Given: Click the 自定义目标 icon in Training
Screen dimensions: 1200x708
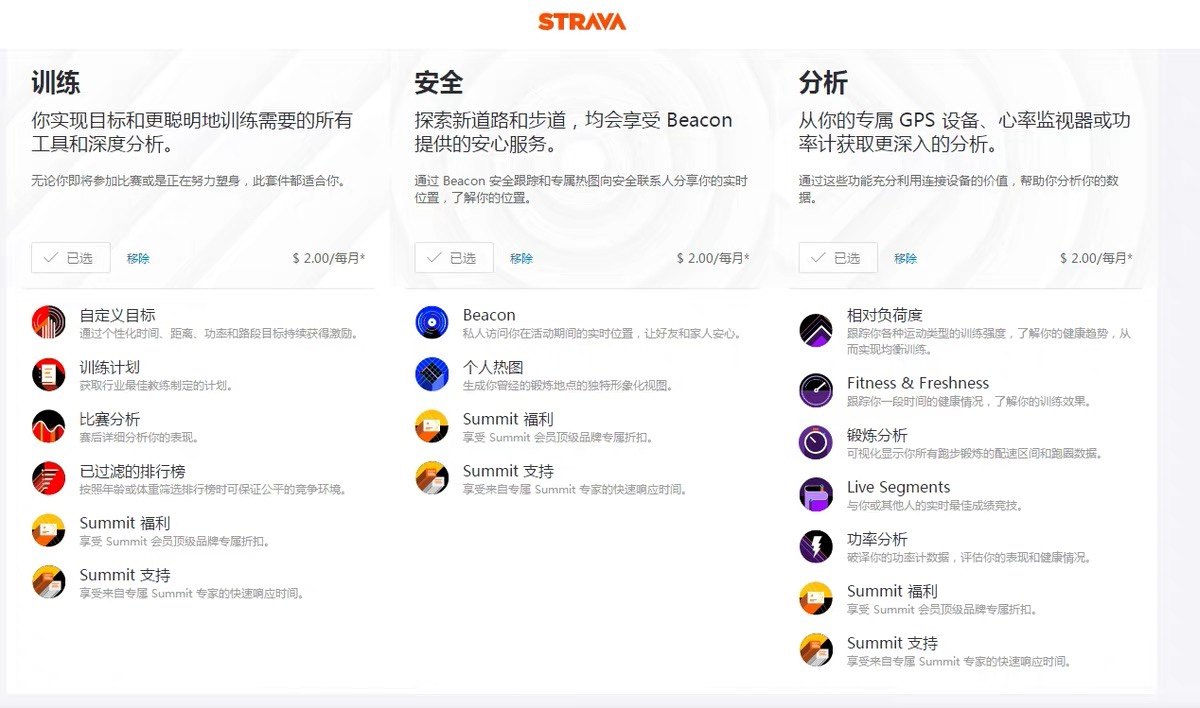Looking at the screenshot, I should [x=48, y=322].
